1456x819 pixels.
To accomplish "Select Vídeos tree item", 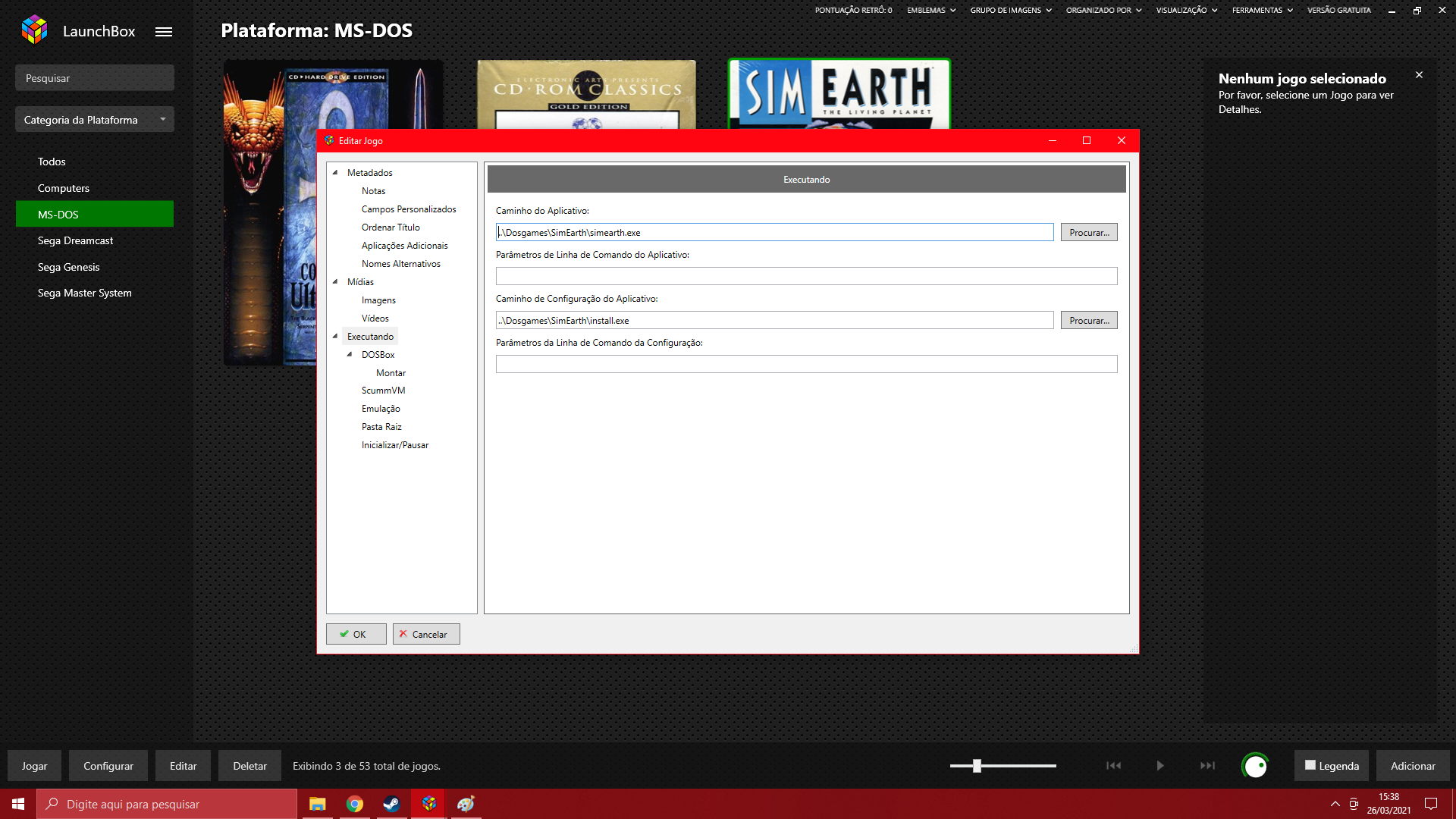I will pos(375,318).
